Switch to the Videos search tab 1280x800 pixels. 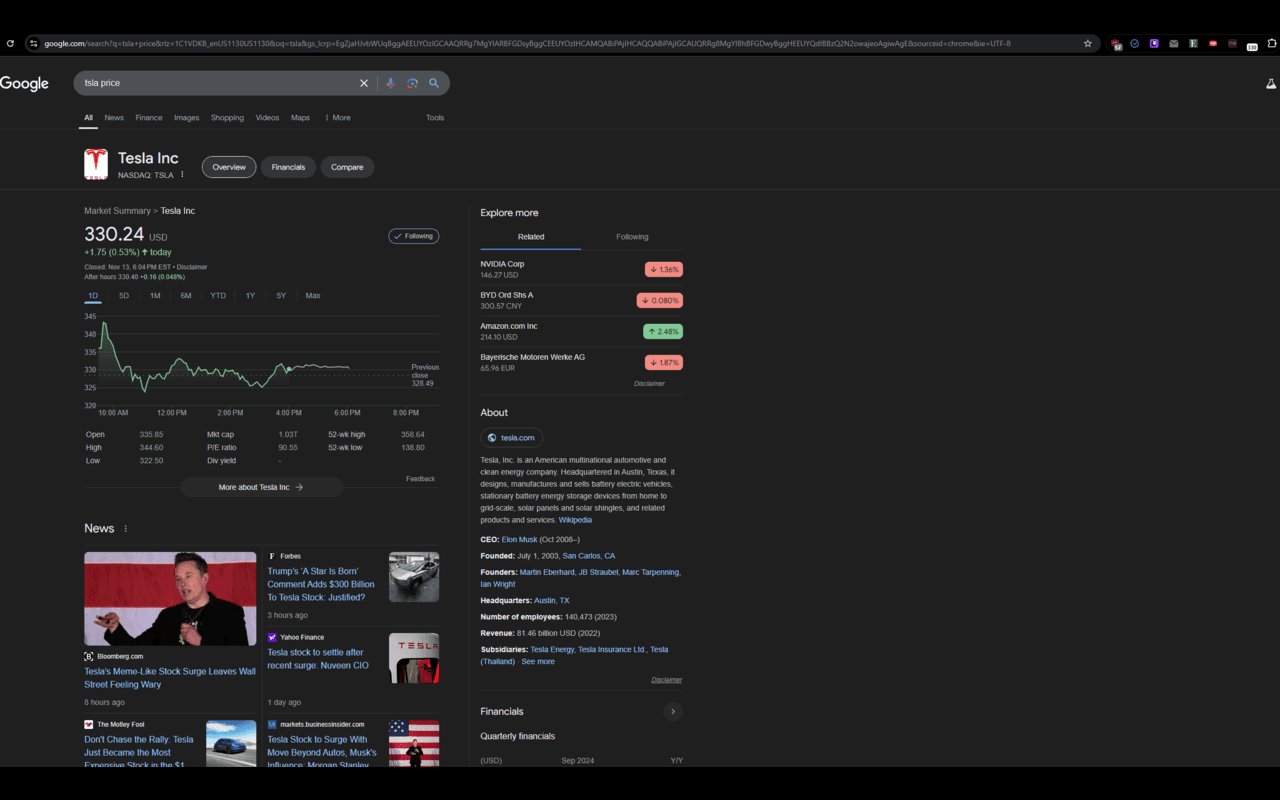point(267,118)
